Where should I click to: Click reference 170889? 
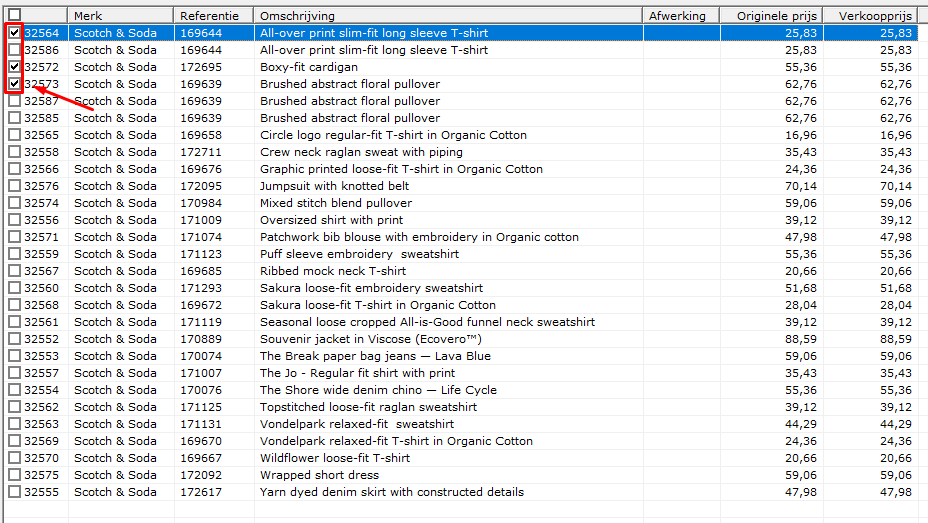pyautogui.click(x=201, y=339)
